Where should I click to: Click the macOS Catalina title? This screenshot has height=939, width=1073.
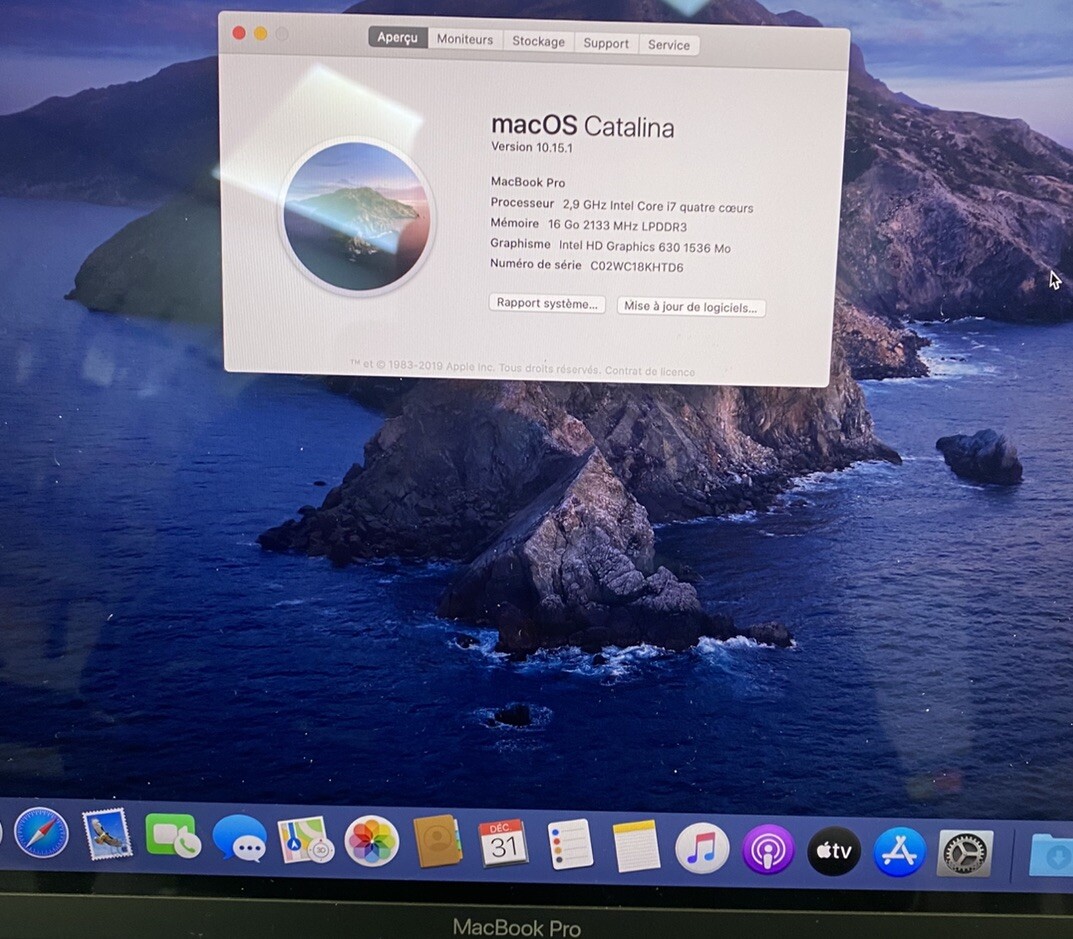pos(583,126)
